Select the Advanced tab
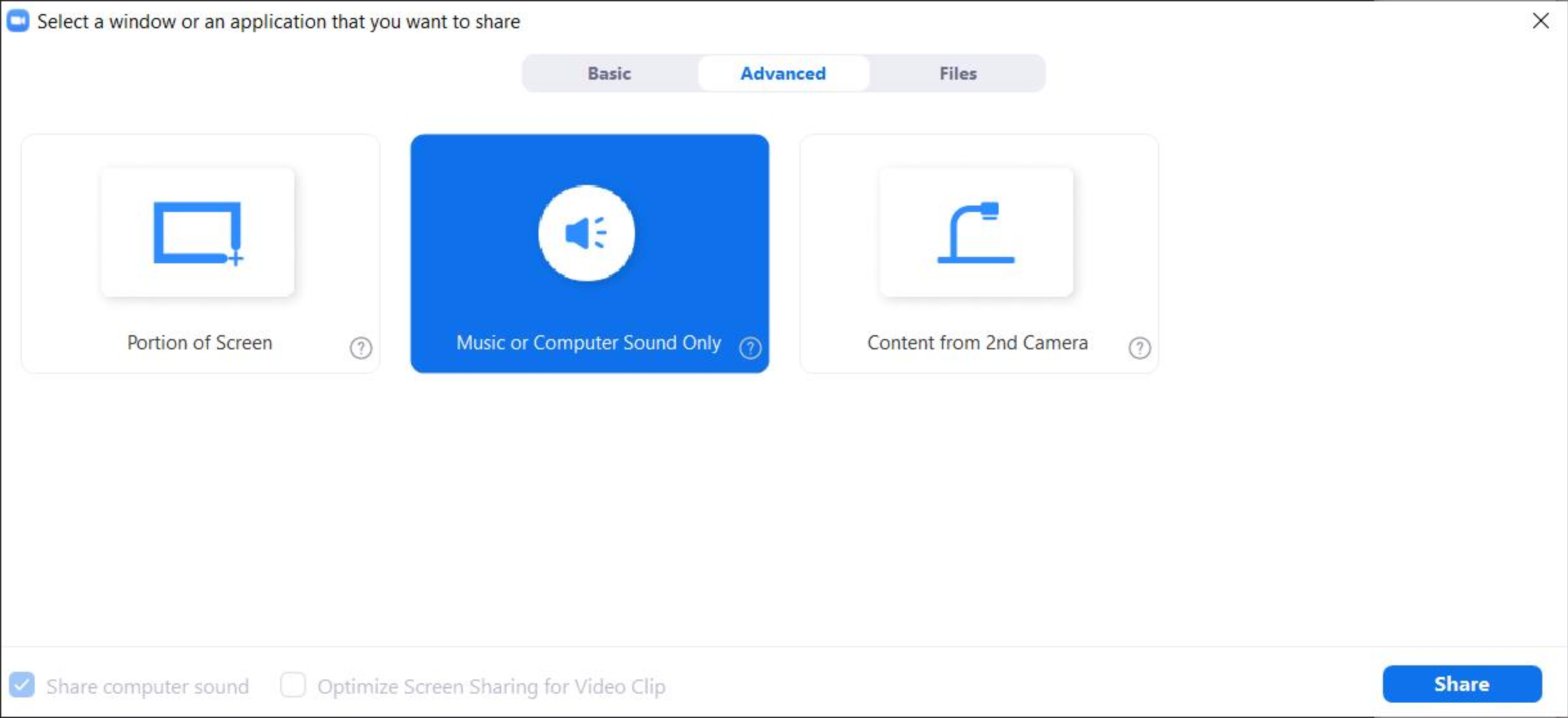 (x=782, y=73)
